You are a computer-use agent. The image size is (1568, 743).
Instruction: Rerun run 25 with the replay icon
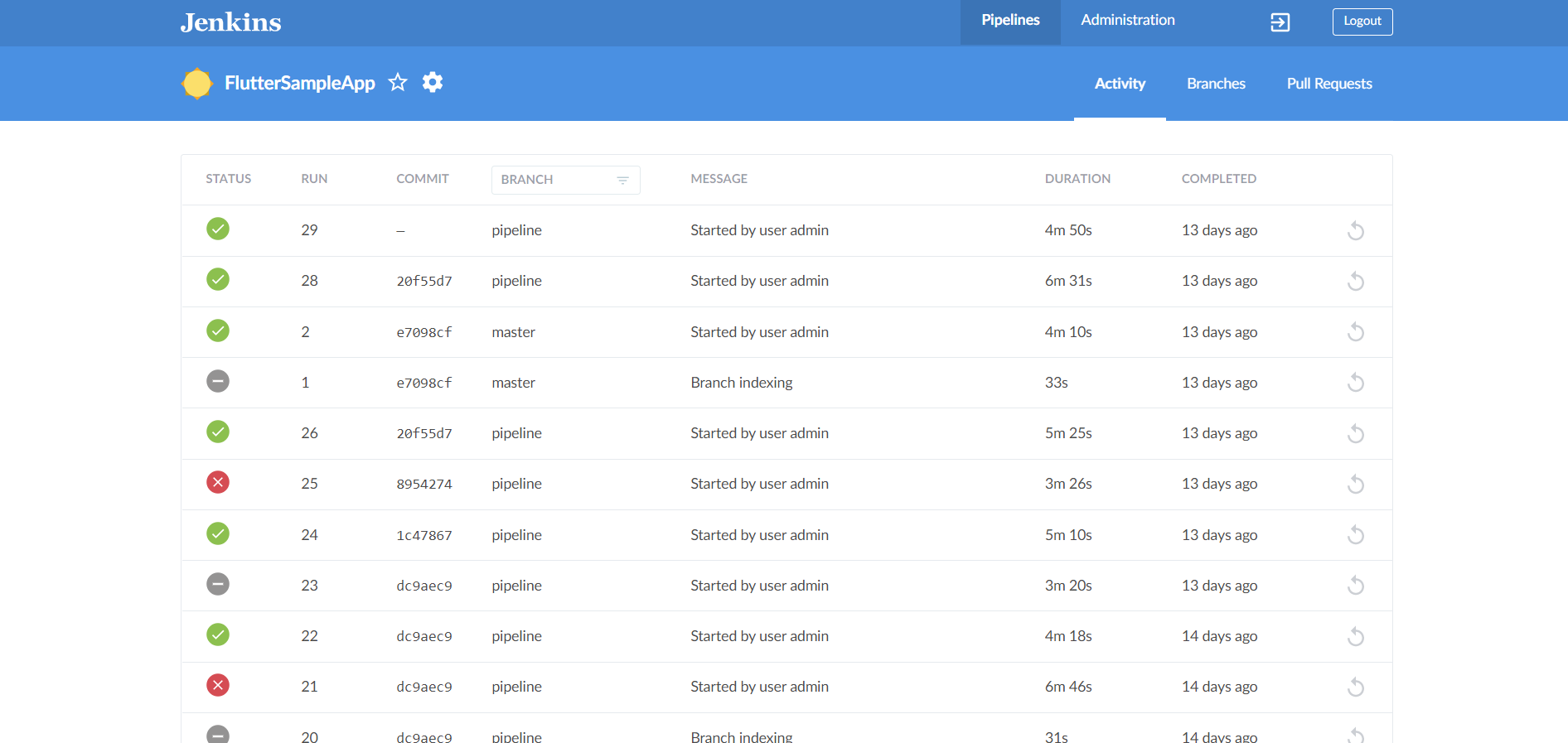[x=1356, y=484]
